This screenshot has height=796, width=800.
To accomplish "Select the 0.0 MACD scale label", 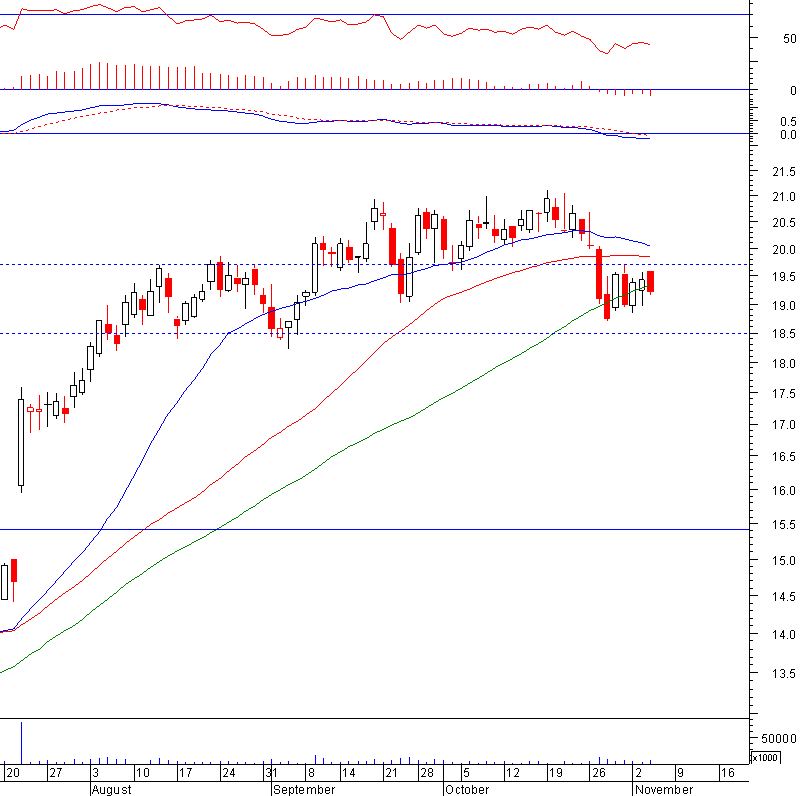I will click(x=788, y=135).
